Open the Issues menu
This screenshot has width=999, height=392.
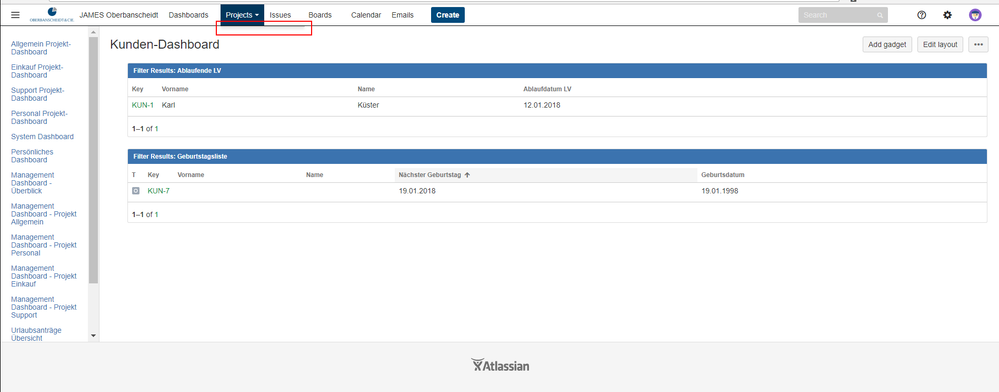[x=280, y=15]
